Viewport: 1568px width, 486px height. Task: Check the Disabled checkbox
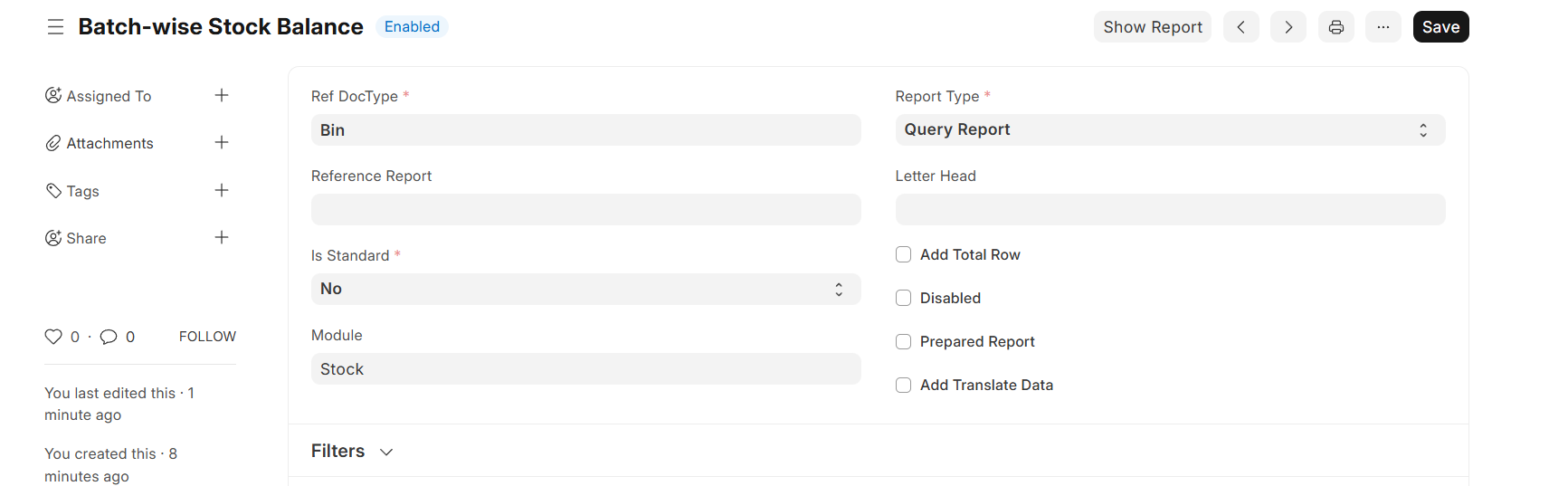point(903,298)
